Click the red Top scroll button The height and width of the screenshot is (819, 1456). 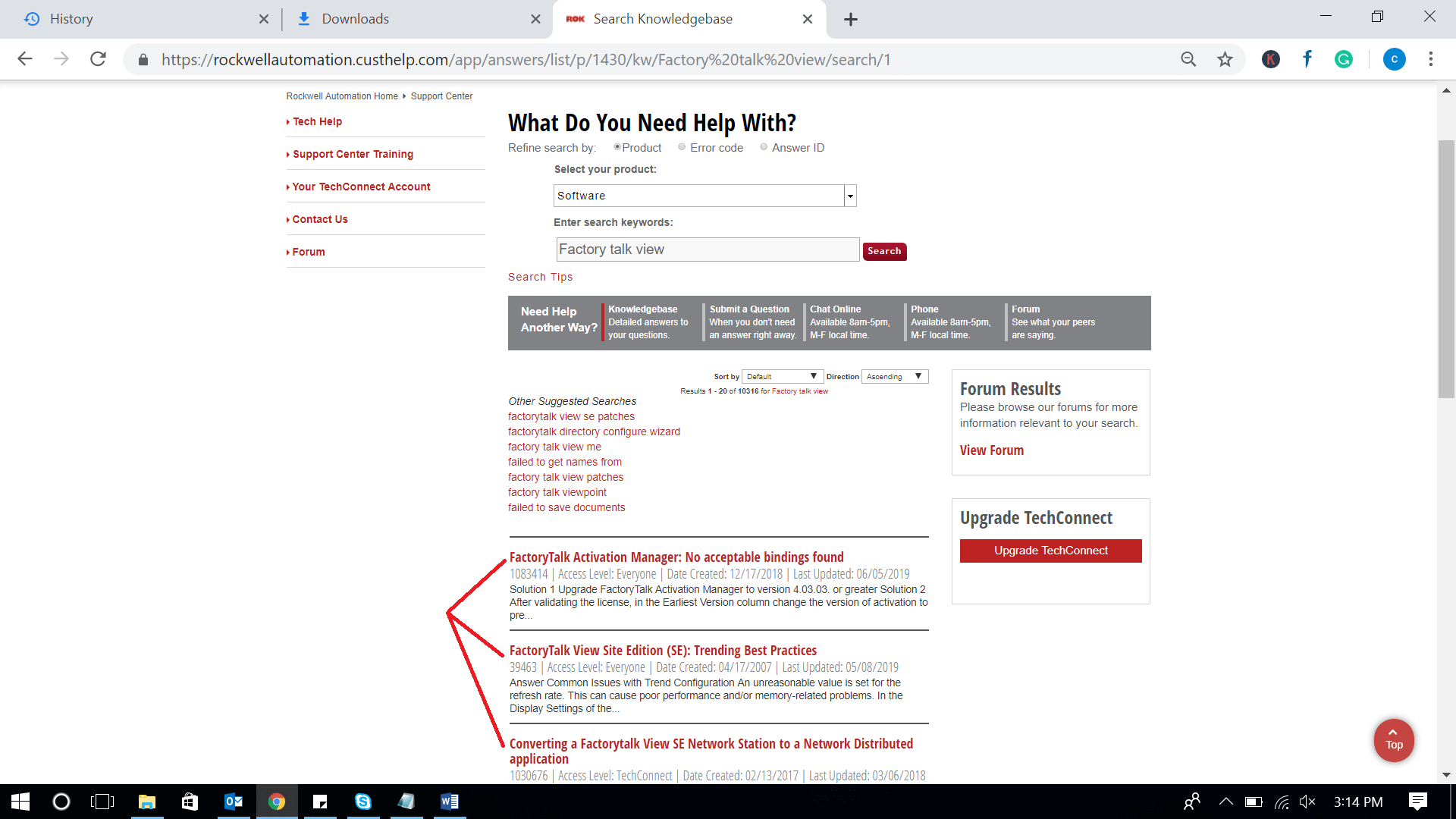pyautogui.click(x=1394, y=739)
